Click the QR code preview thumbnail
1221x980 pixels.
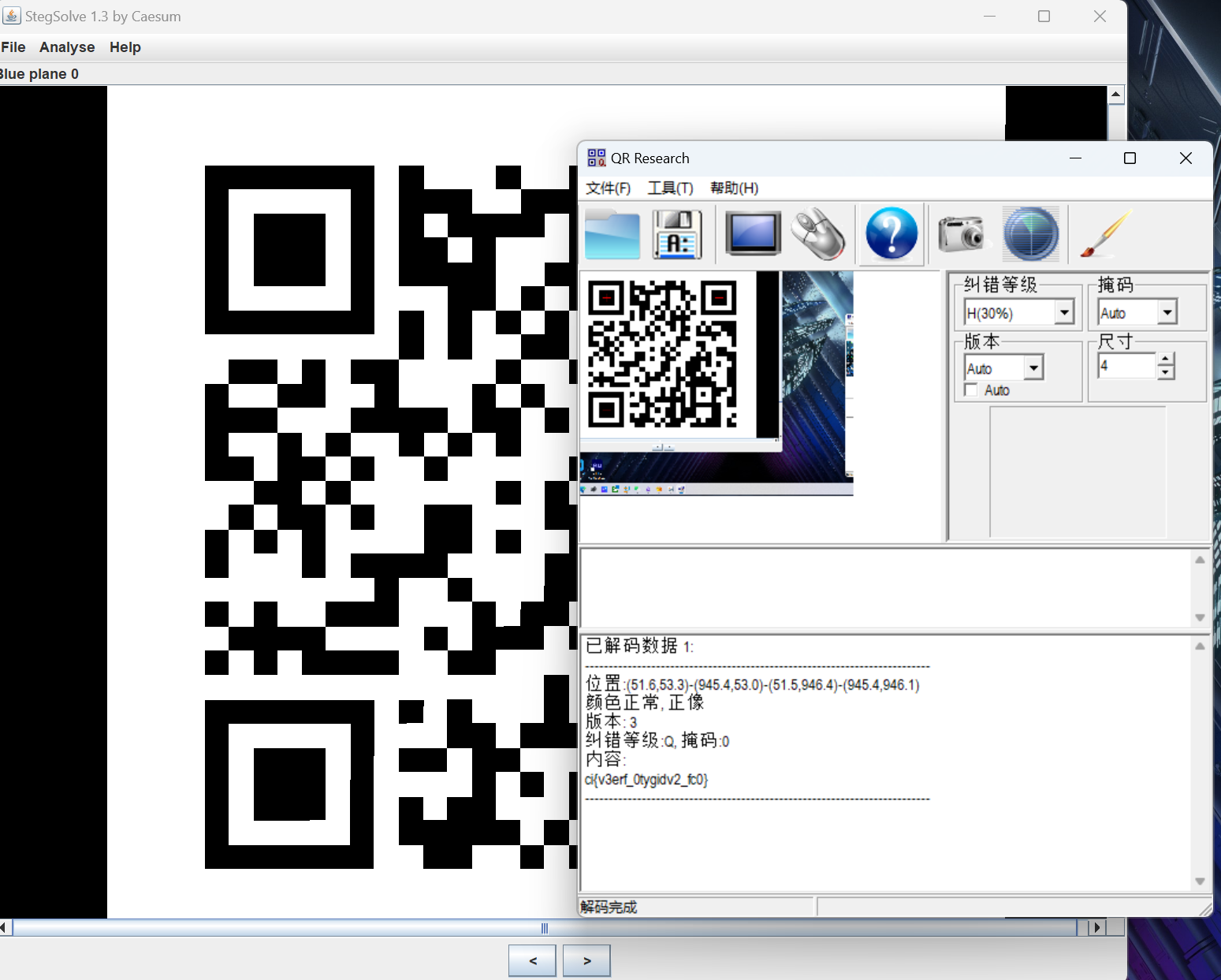tap(663, 353)
